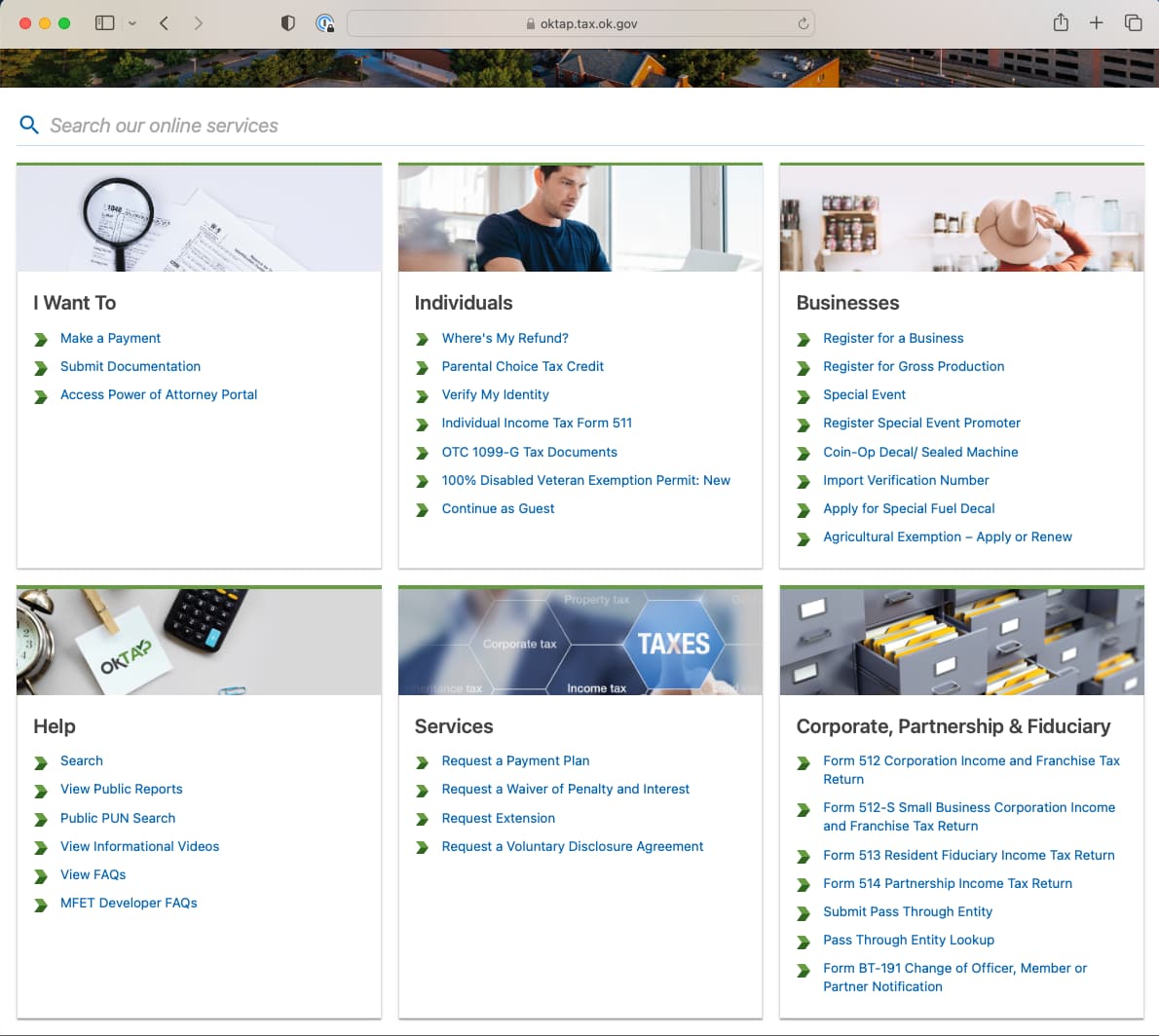Screen dimensions: 1159x1036
Task: Open the privacy shield report
Action: pyautogui.click(x=287, y=23)
